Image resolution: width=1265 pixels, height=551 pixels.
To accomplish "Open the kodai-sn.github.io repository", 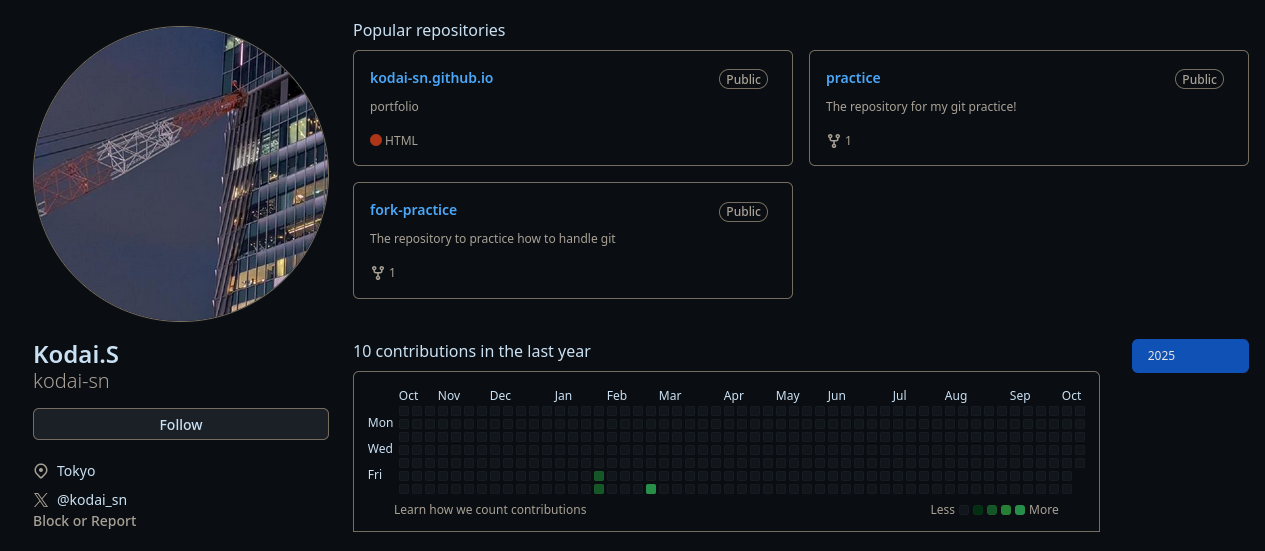I will (431, 78).
